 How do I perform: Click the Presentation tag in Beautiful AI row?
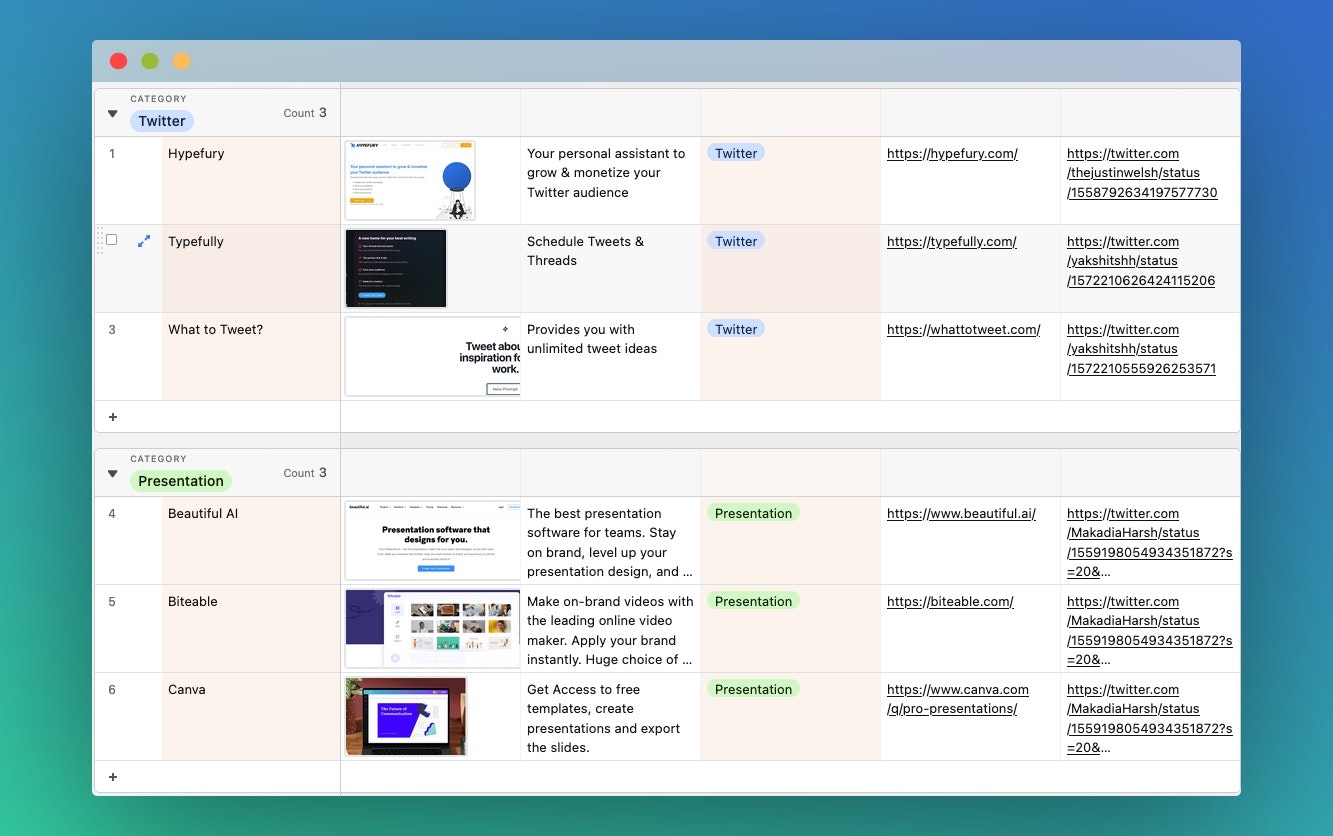pyautogui.click(x=753, y=513)
